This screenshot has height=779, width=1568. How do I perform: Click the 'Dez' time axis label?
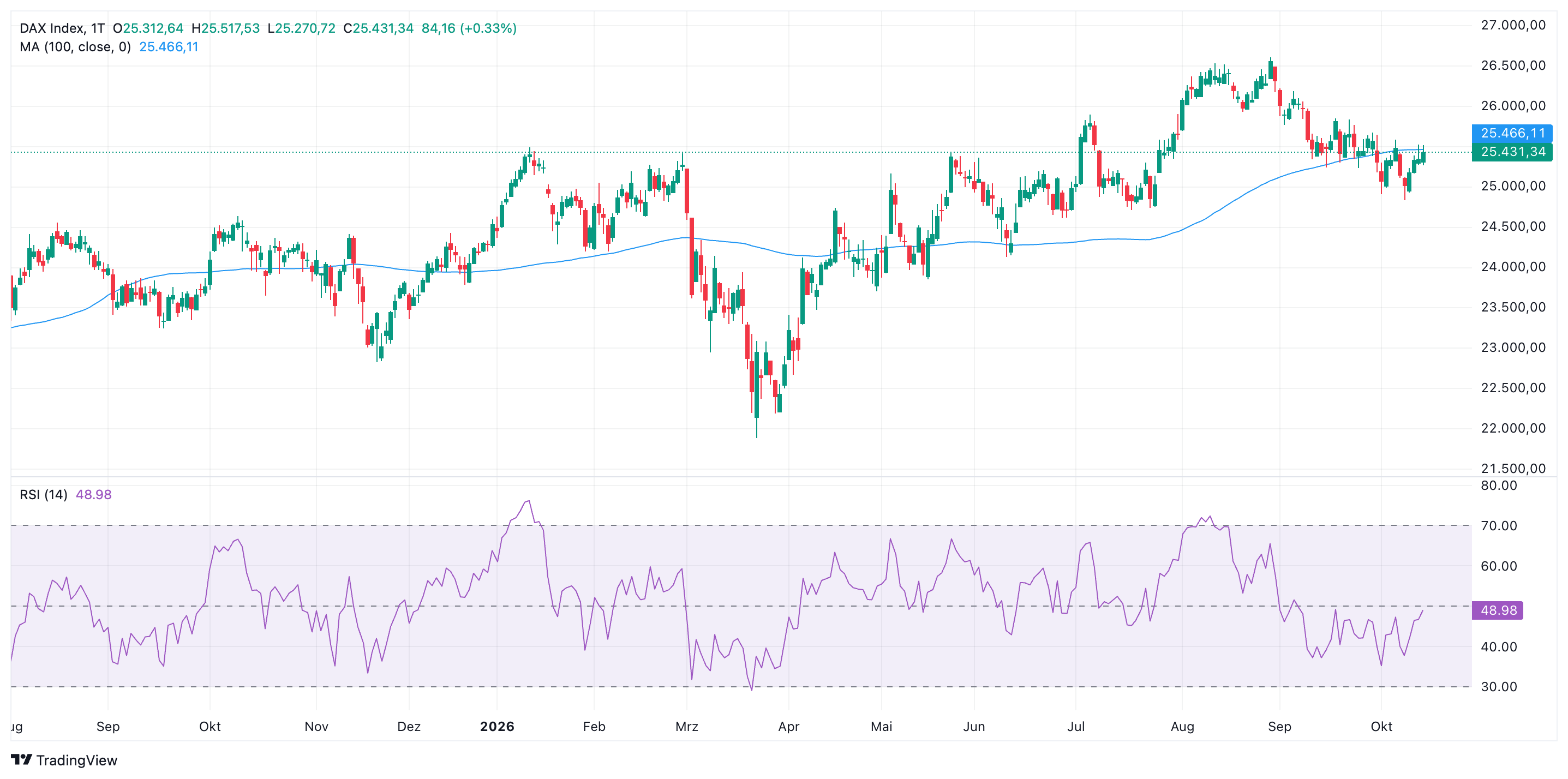point(409,726)
